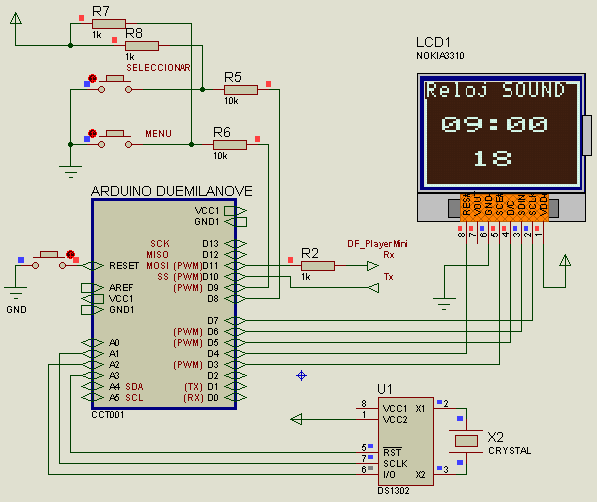Image resolution: width=597 pixels, height=502 pixels.
Task: Click the 'LCD1' reference label
Action: 433,42
